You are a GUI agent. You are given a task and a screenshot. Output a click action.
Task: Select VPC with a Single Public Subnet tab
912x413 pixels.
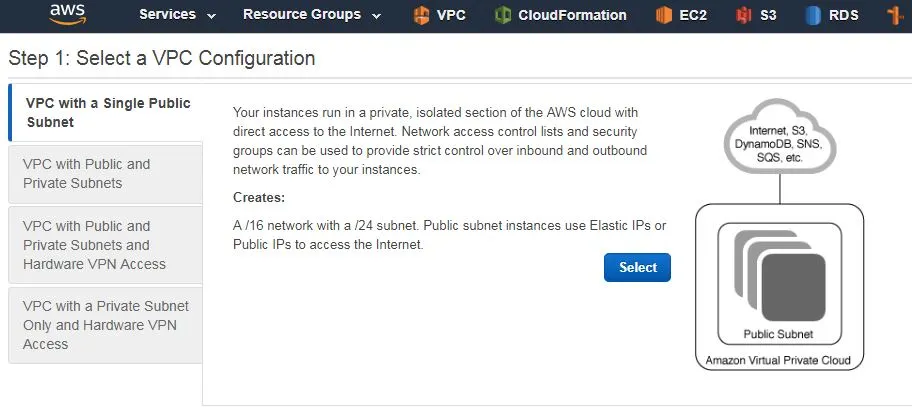106,112
